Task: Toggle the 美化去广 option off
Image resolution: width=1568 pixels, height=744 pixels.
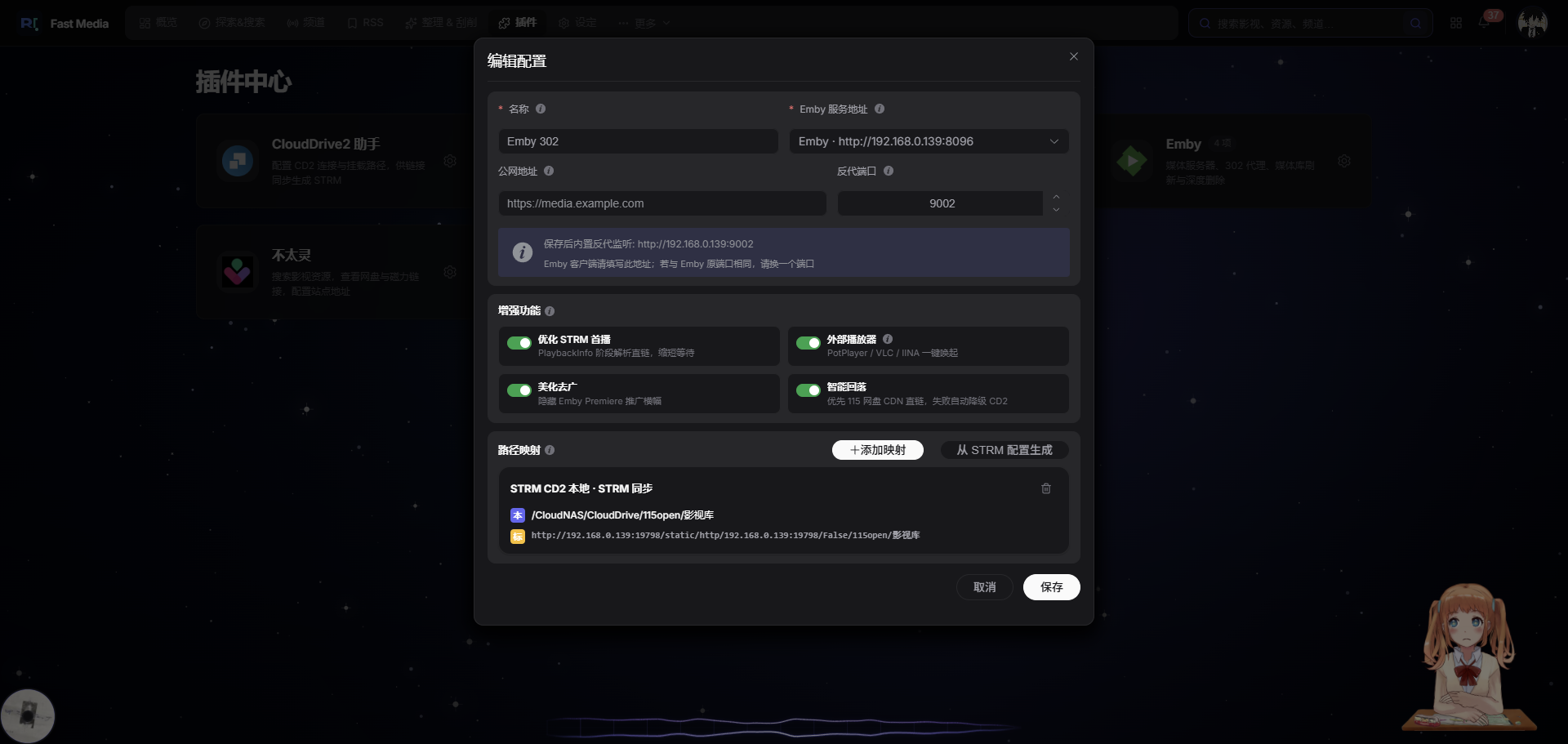Action: click(519, 390)
